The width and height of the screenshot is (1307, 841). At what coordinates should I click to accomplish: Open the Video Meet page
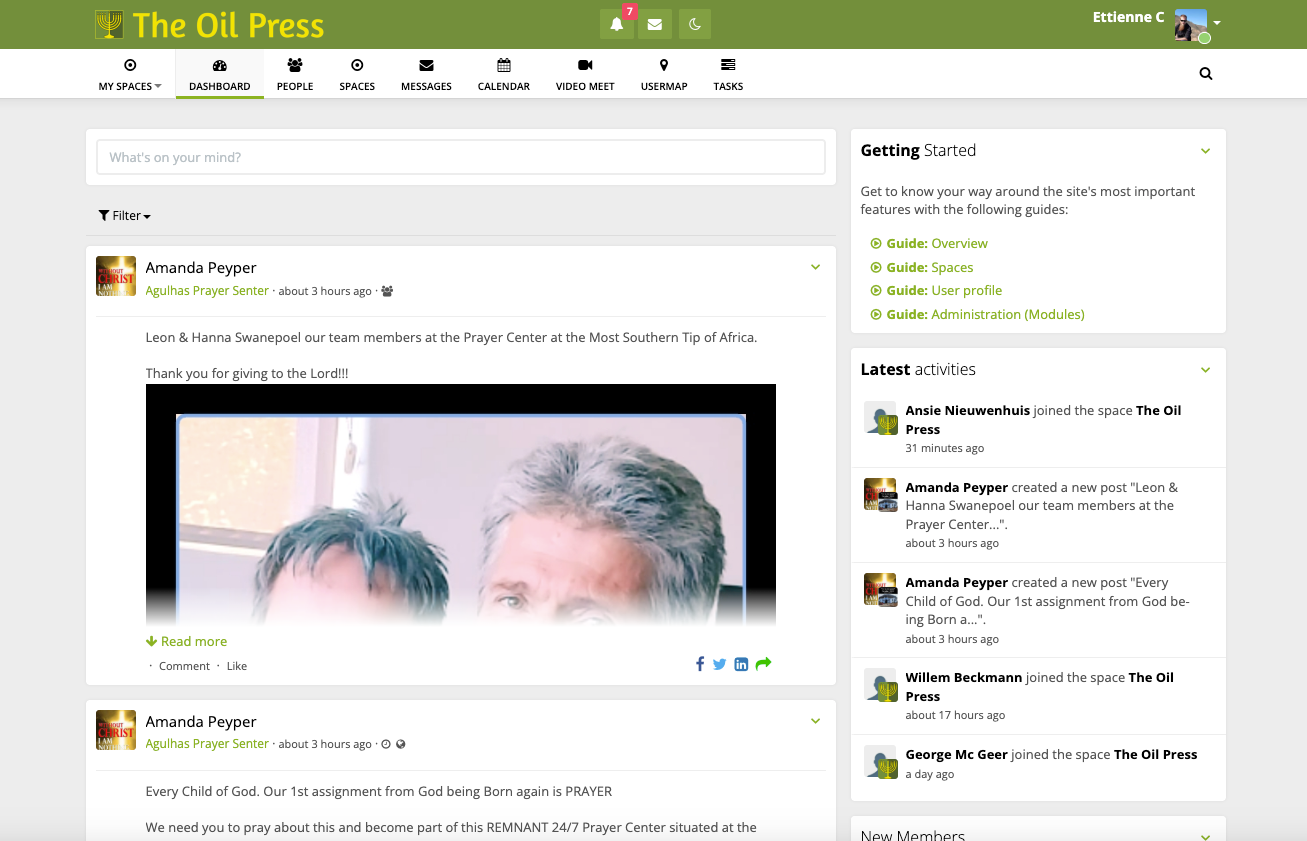(585, 74)
